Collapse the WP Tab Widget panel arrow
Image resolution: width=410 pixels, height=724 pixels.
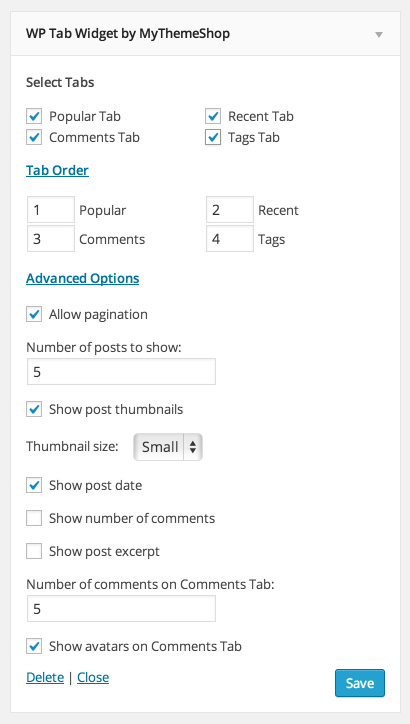click(x=379, y=35)
